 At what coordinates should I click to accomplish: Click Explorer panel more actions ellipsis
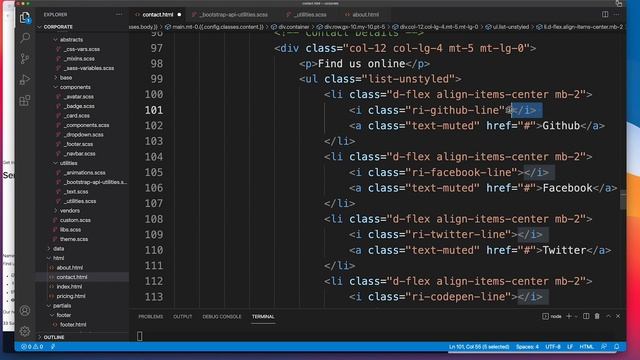coord(119,14)
